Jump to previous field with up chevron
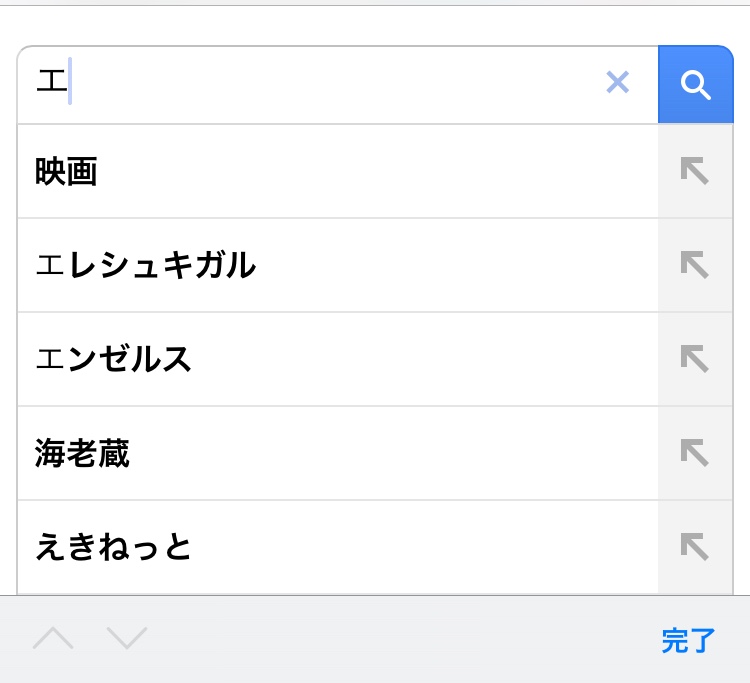This screenshot has width=750, height=683. 53,639
